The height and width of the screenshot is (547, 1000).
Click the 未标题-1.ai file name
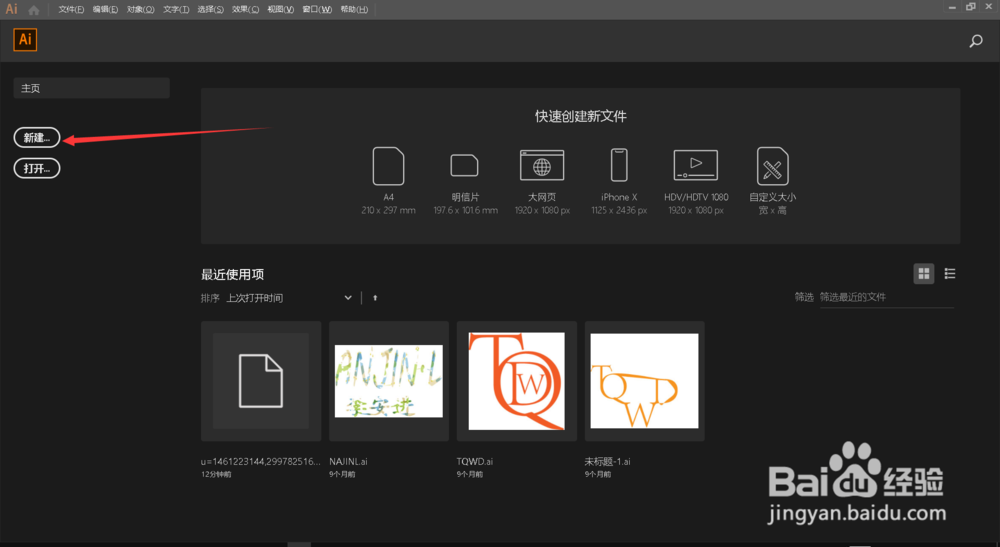click(607, 462)
